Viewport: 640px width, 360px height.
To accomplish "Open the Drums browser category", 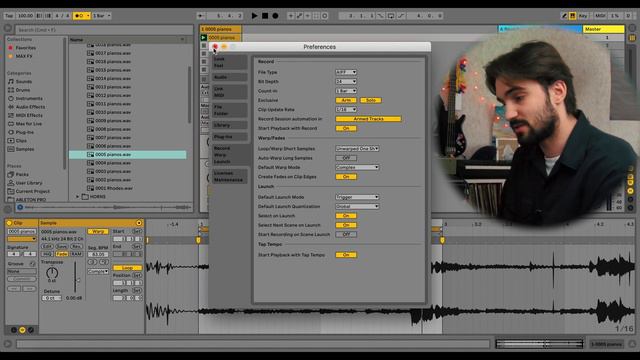I will (x=22, y=90).
